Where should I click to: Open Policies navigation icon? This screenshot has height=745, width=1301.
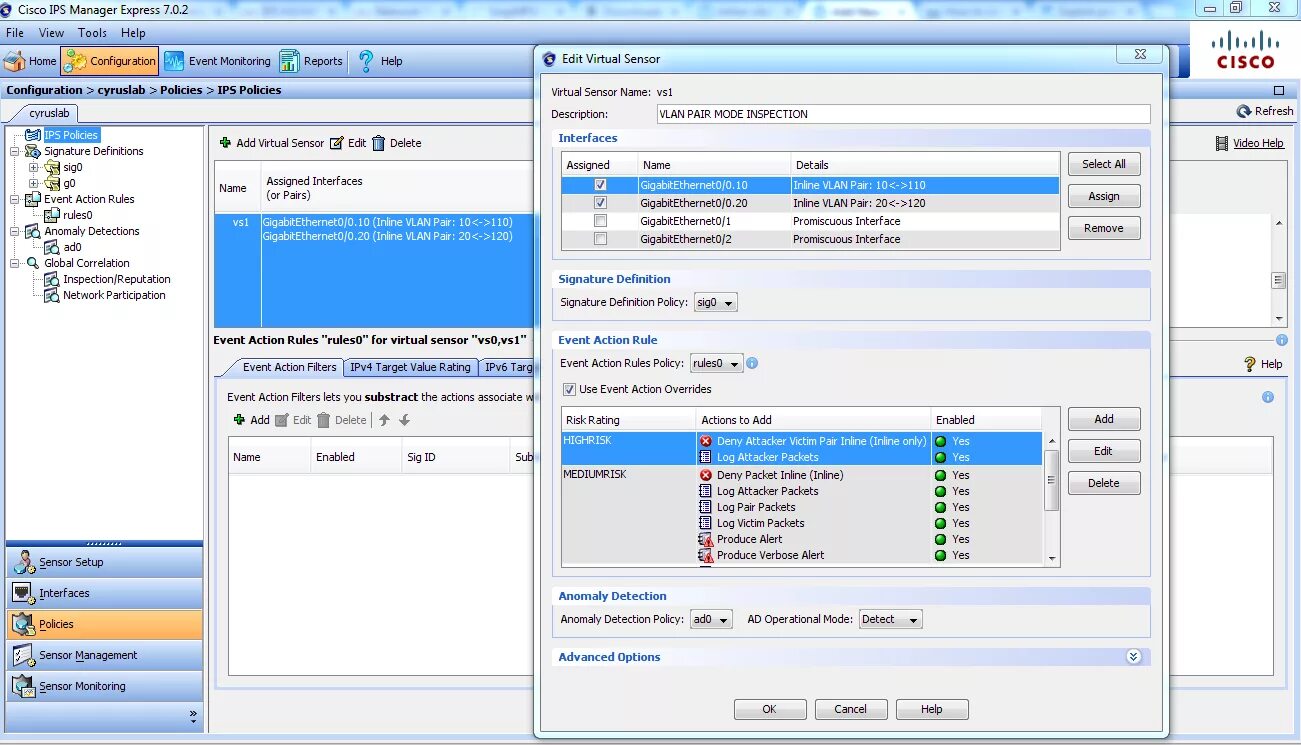(x=24, y=624)
